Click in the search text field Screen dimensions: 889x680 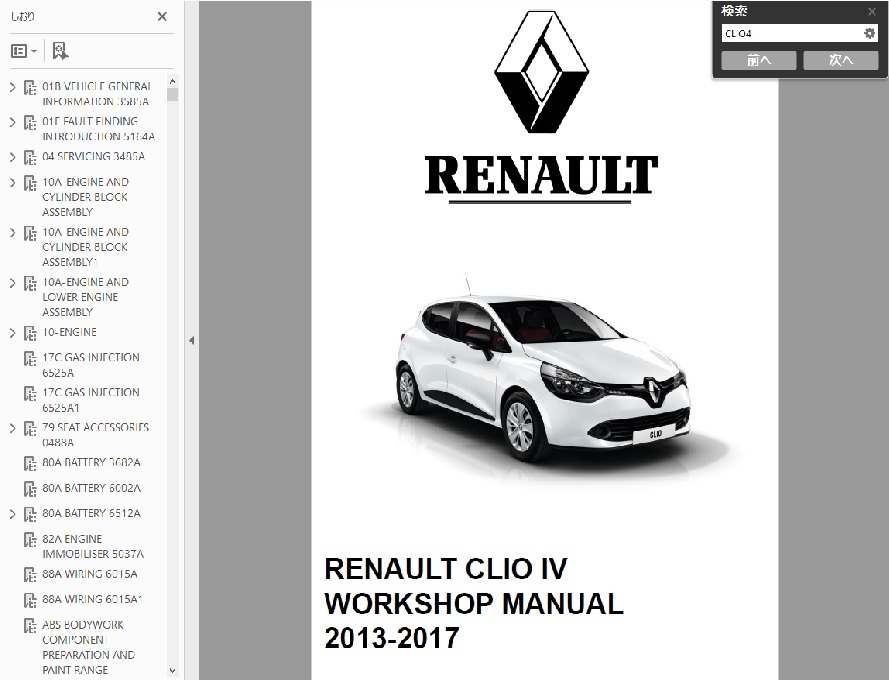point(791,33)
